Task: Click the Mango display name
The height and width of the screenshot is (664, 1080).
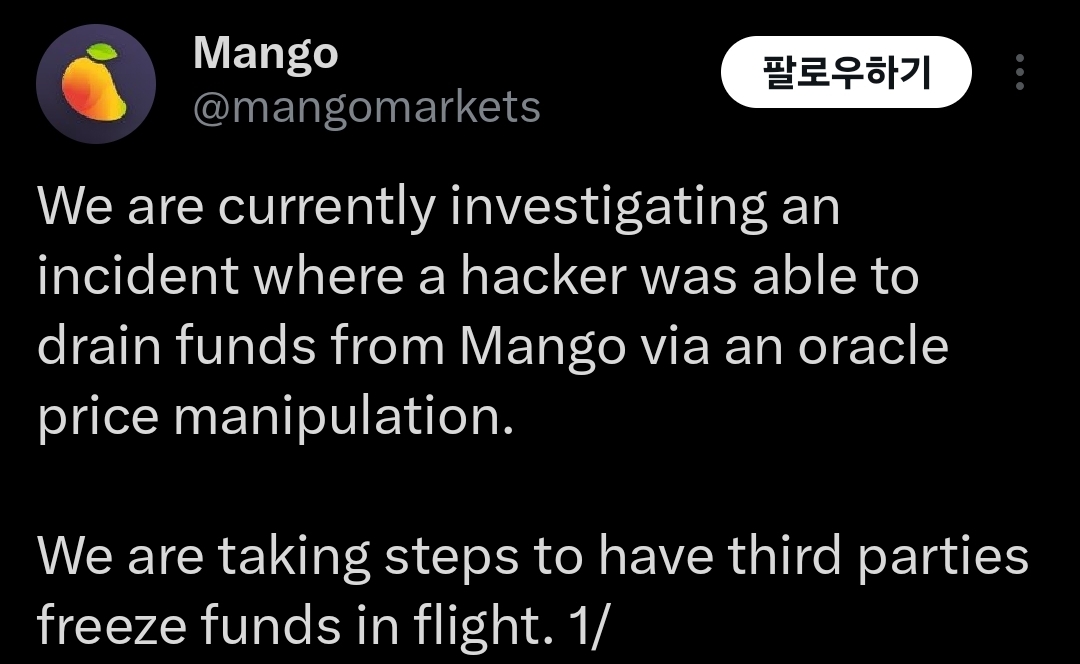Action: point(265,52)
